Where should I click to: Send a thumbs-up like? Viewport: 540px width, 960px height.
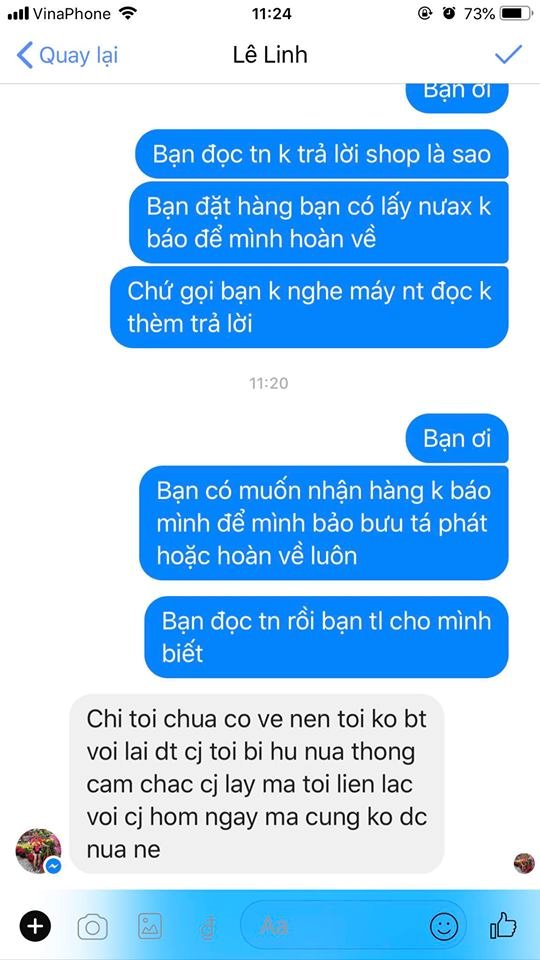(503, 925)
